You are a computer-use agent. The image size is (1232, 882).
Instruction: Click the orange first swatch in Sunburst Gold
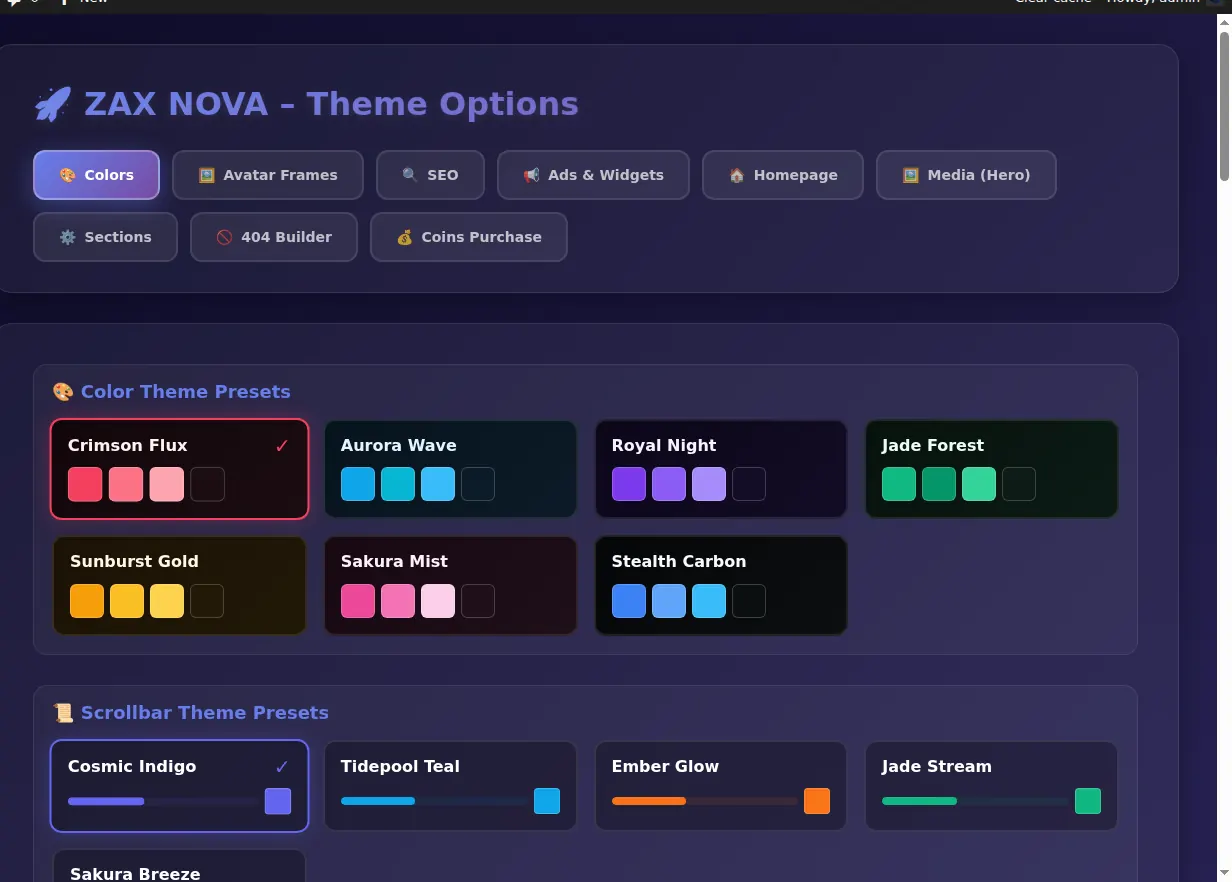coord(87,601)
